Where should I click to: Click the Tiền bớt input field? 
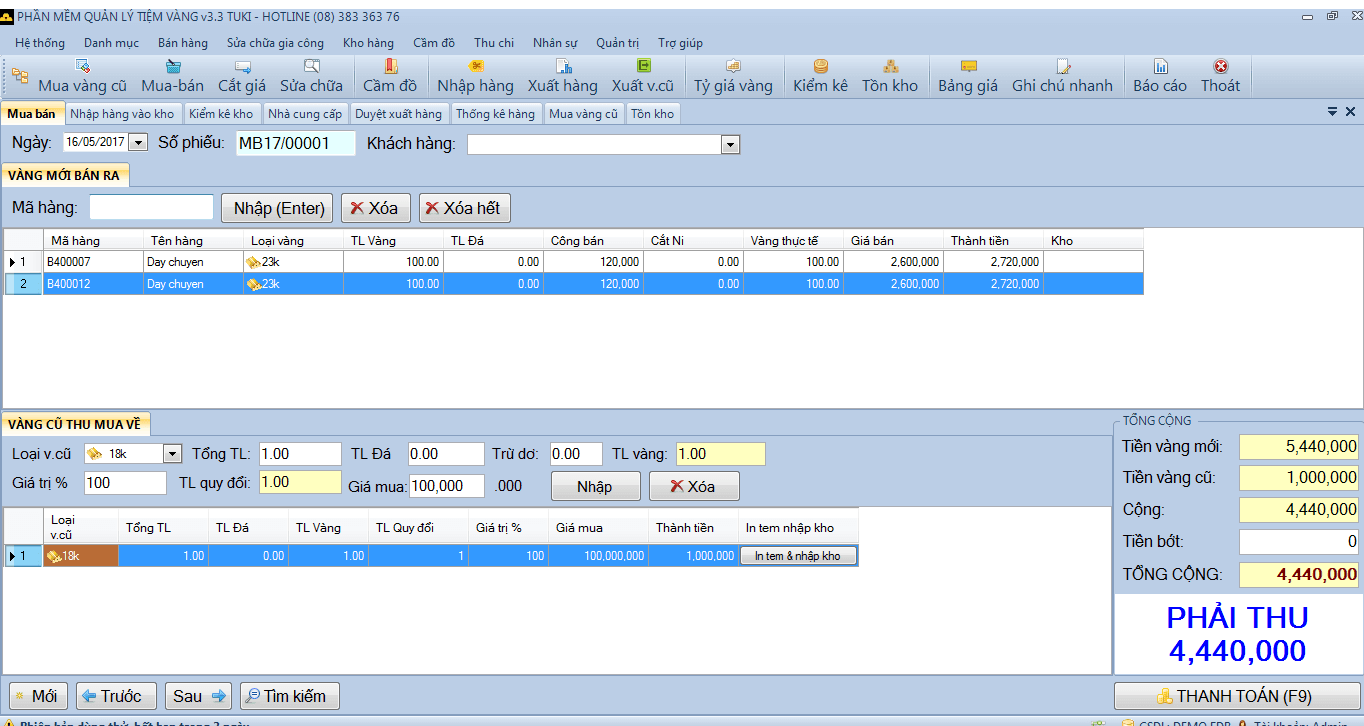click(x=1299, y=542)
